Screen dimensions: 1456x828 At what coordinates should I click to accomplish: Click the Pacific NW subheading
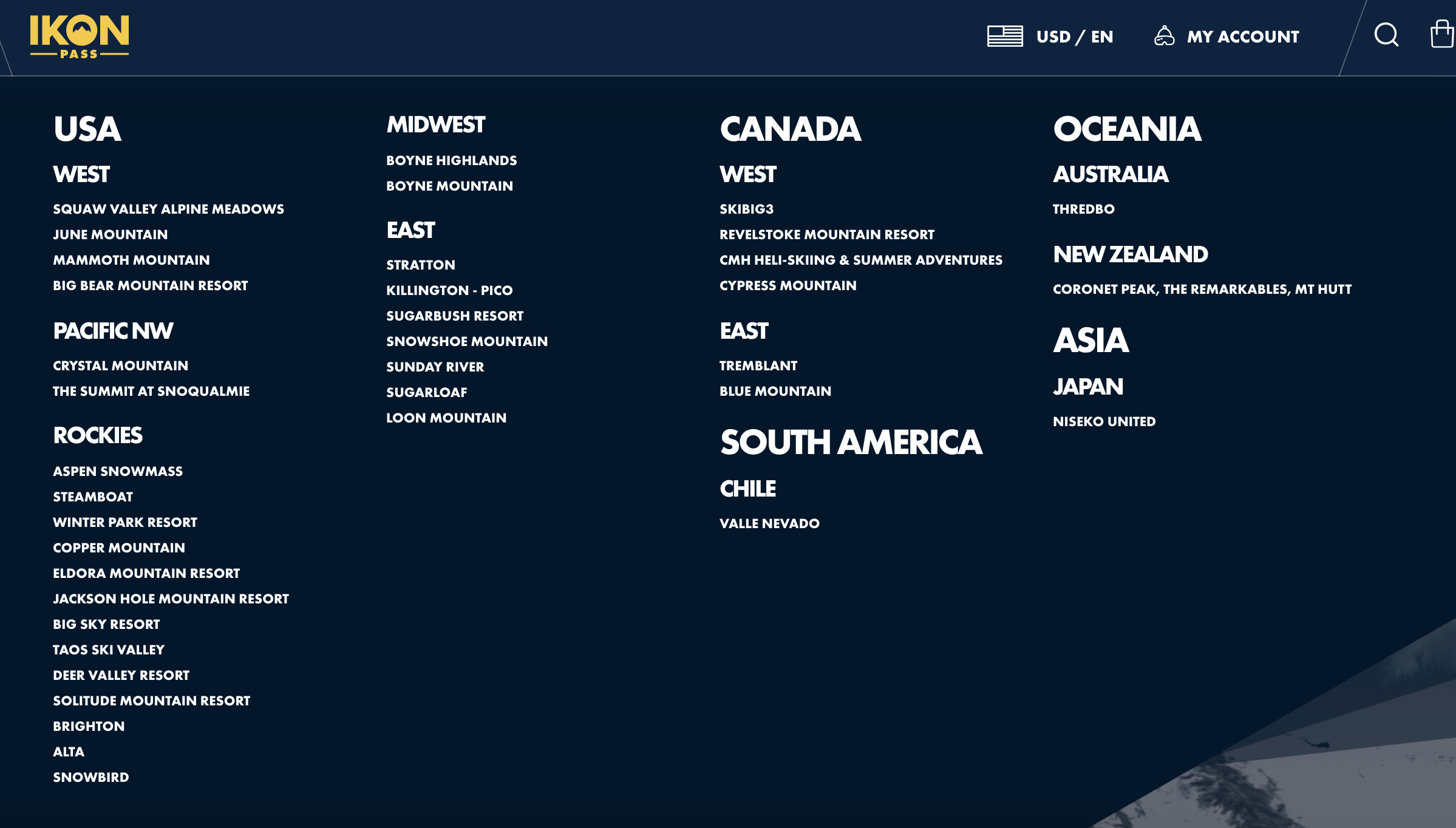(x=113, y=331)
